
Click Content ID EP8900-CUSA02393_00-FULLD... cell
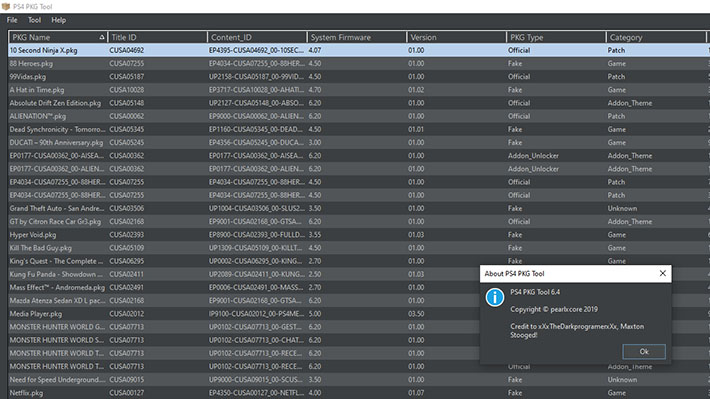(x=256, y=235)
